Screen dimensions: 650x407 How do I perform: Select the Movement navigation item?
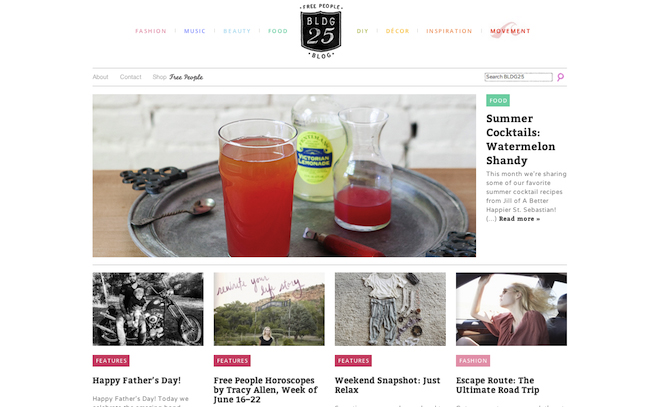510,31
